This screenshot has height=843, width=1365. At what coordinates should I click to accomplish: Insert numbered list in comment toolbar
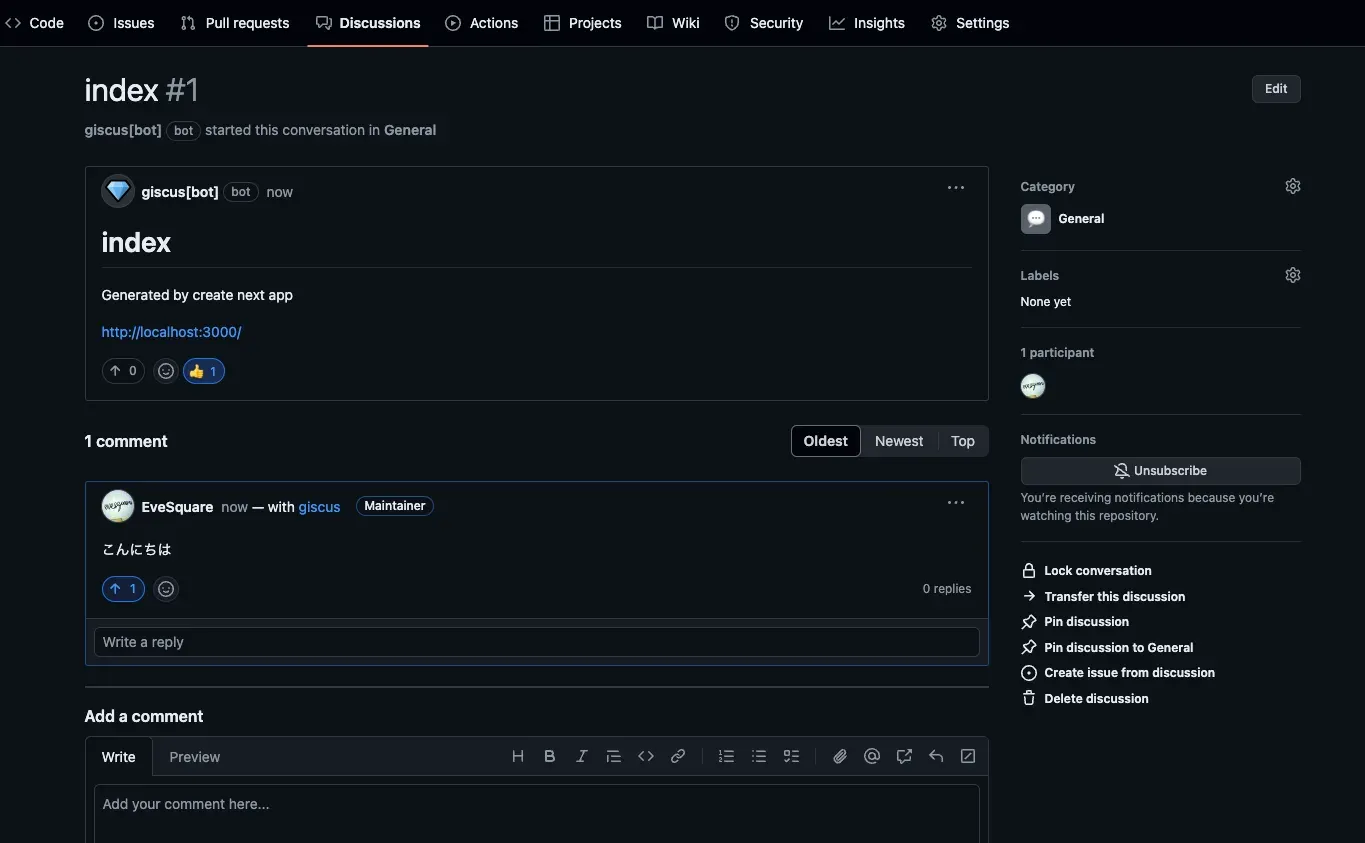[x=727, y=757]
